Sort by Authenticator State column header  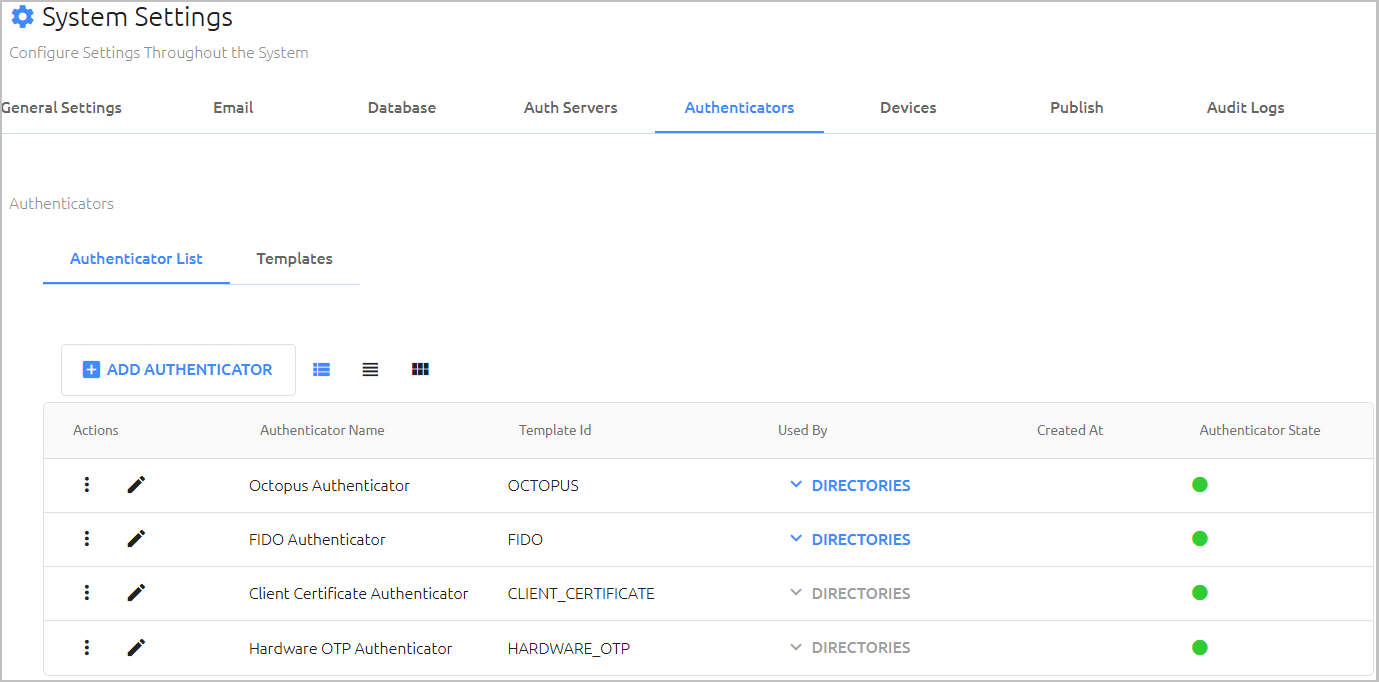[x=1260, y=430]
